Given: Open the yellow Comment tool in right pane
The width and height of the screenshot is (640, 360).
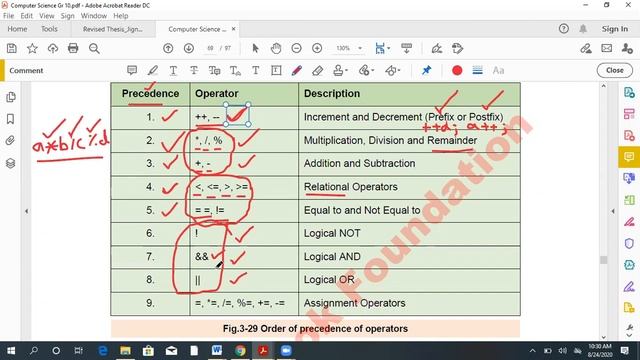Looking at the screenshot, I should (x=629, y=157).
